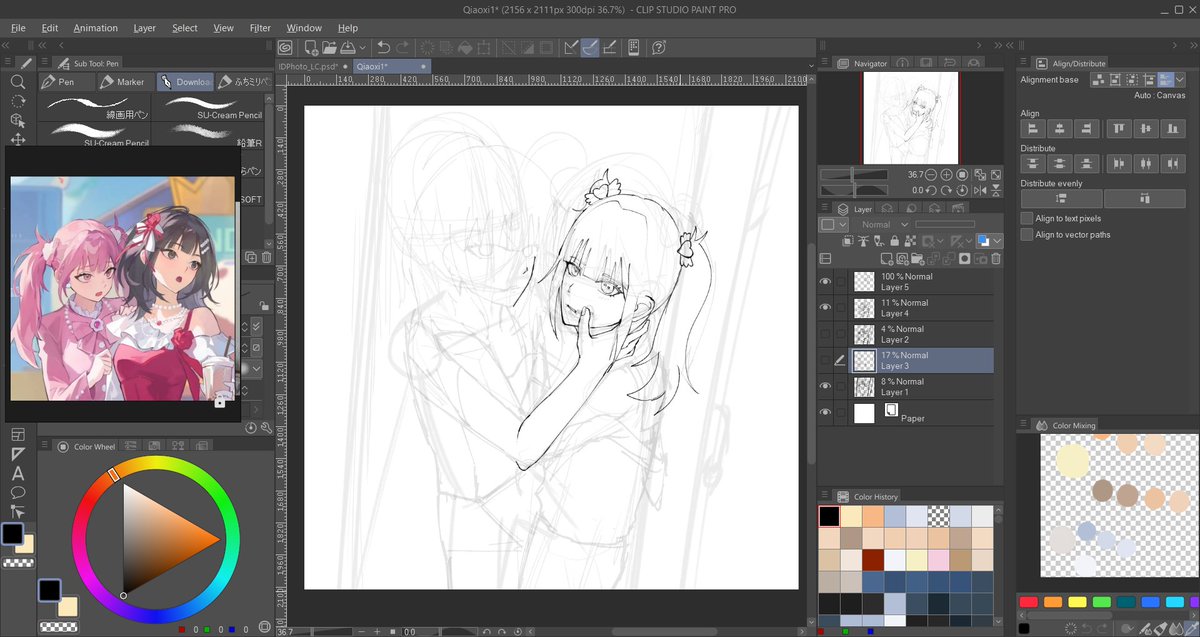This screenshot has width=1200, height=637.
Task: Click the Redo arrow in toolbar
Action: tap(402, 47)
